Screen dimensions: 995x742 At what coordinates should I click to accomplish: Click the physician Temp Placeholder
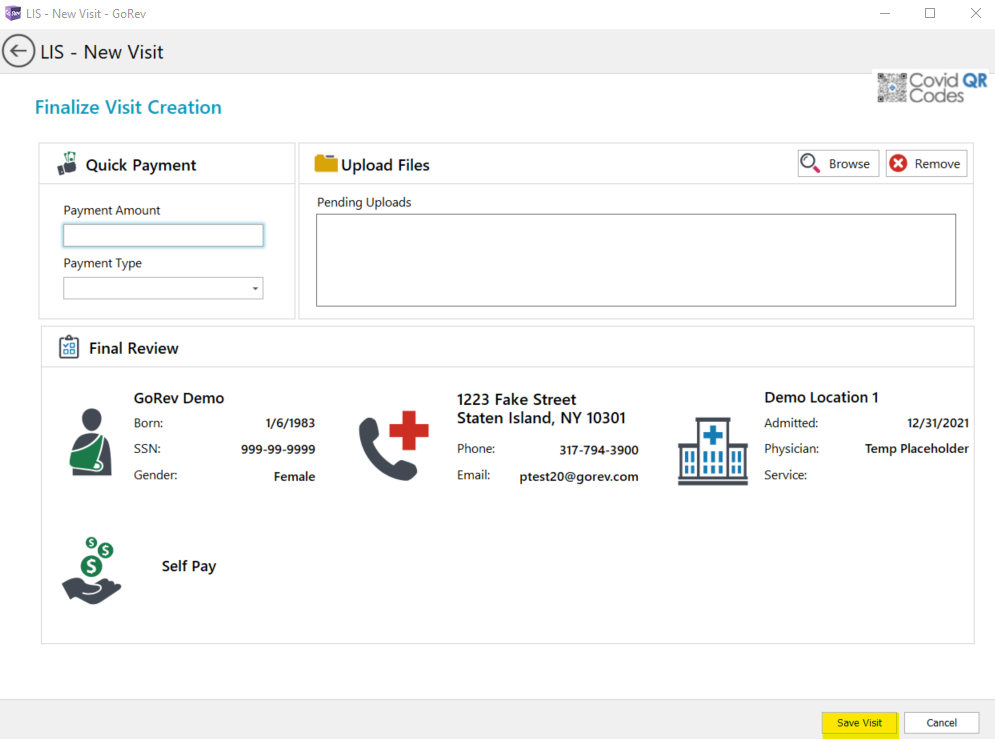917,449
